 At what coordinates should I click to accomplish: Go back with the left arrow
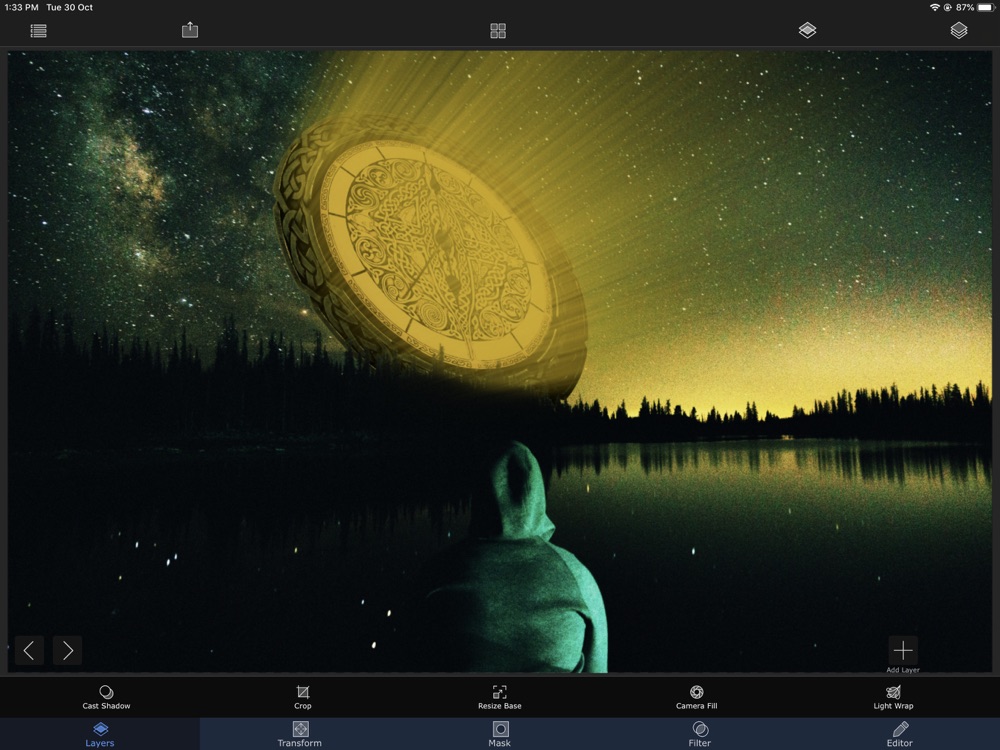[29, 650]
